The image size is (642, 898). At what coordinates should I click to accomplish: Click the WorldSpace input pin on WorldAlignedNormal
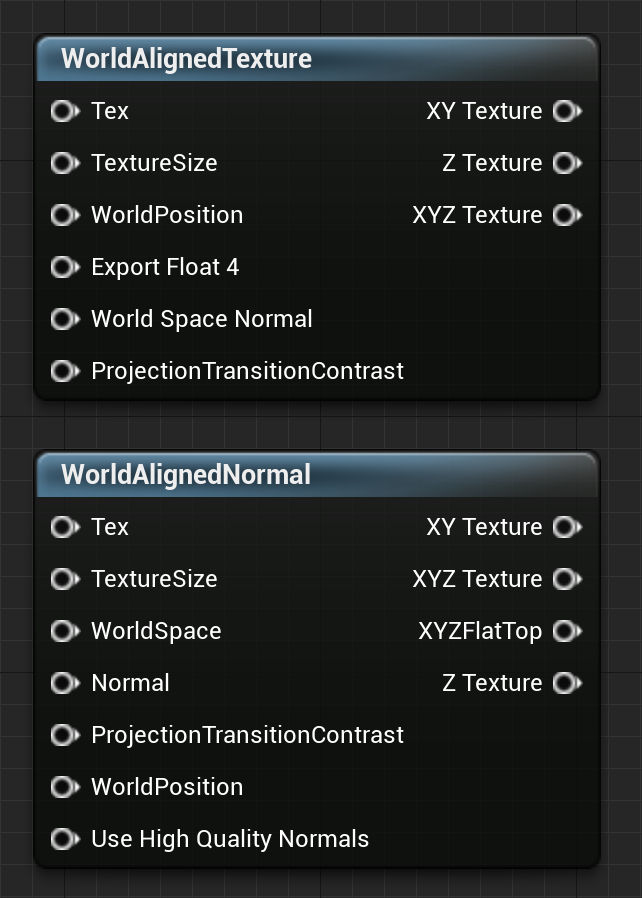[x=64, y=631]
